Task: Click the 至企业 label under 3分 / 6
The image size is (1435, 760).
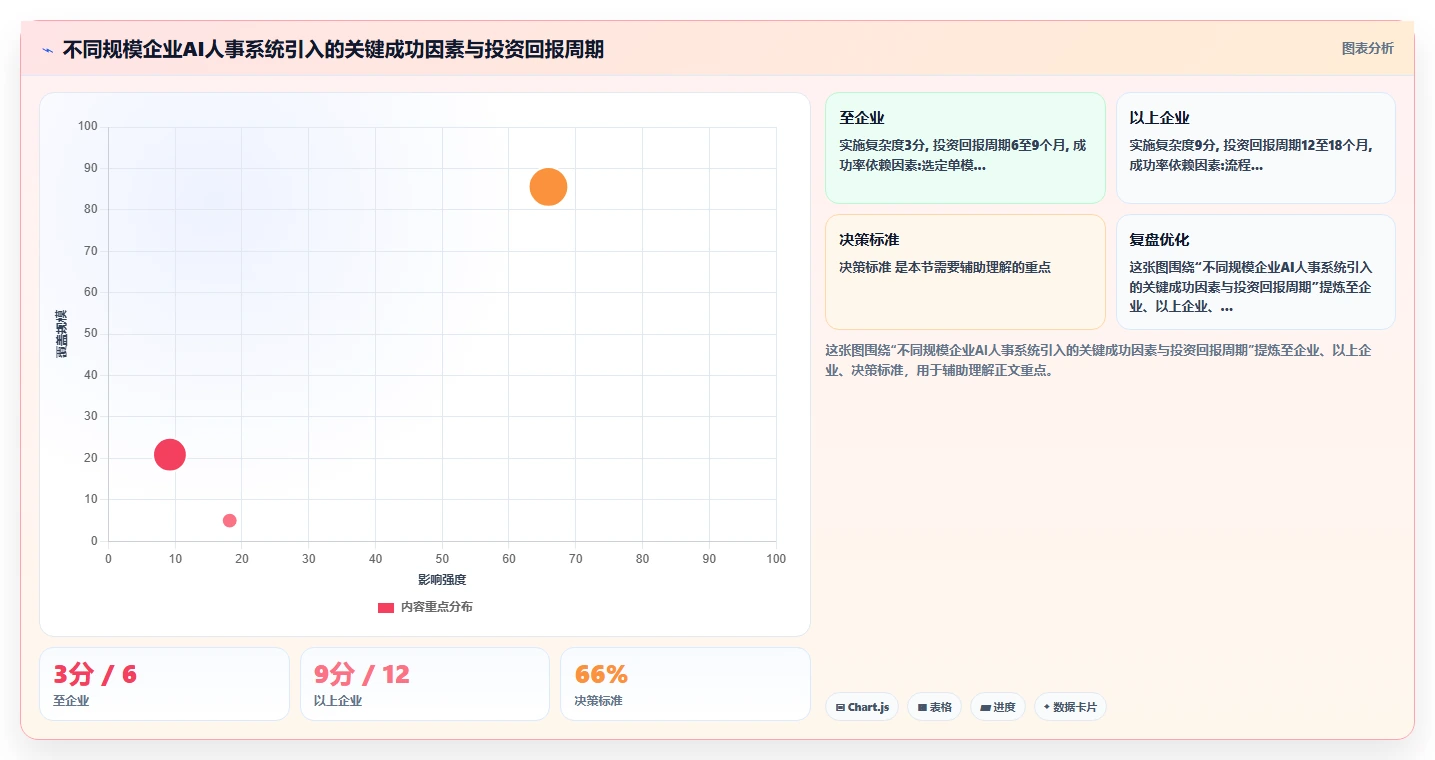Action: 71,701
